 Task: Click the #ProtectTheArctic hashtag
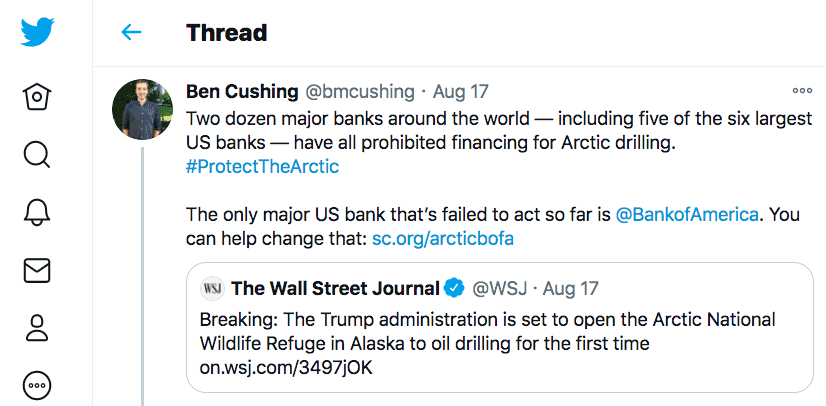[x=263, y=166]
